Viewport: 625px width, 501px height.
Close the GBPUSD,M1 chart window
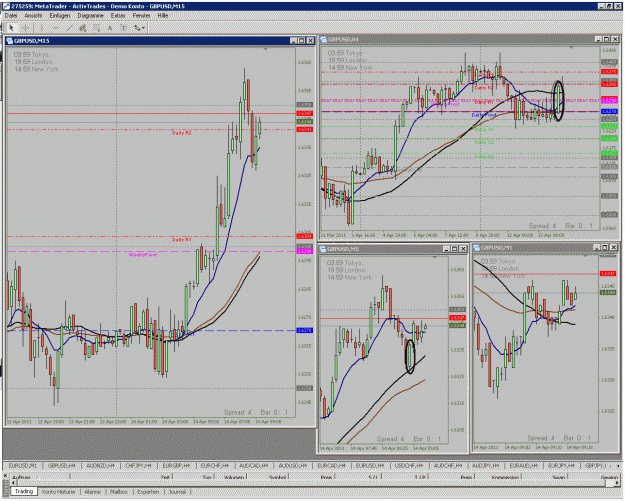pyautogui.click(x=614, y=248)
